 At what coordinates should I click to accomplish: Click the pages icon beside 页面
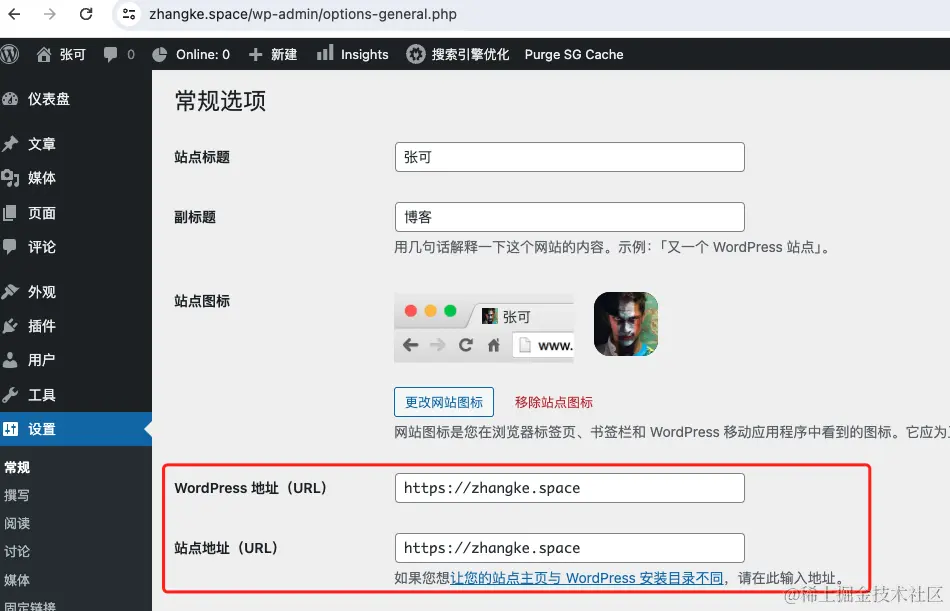pos(10,213)
